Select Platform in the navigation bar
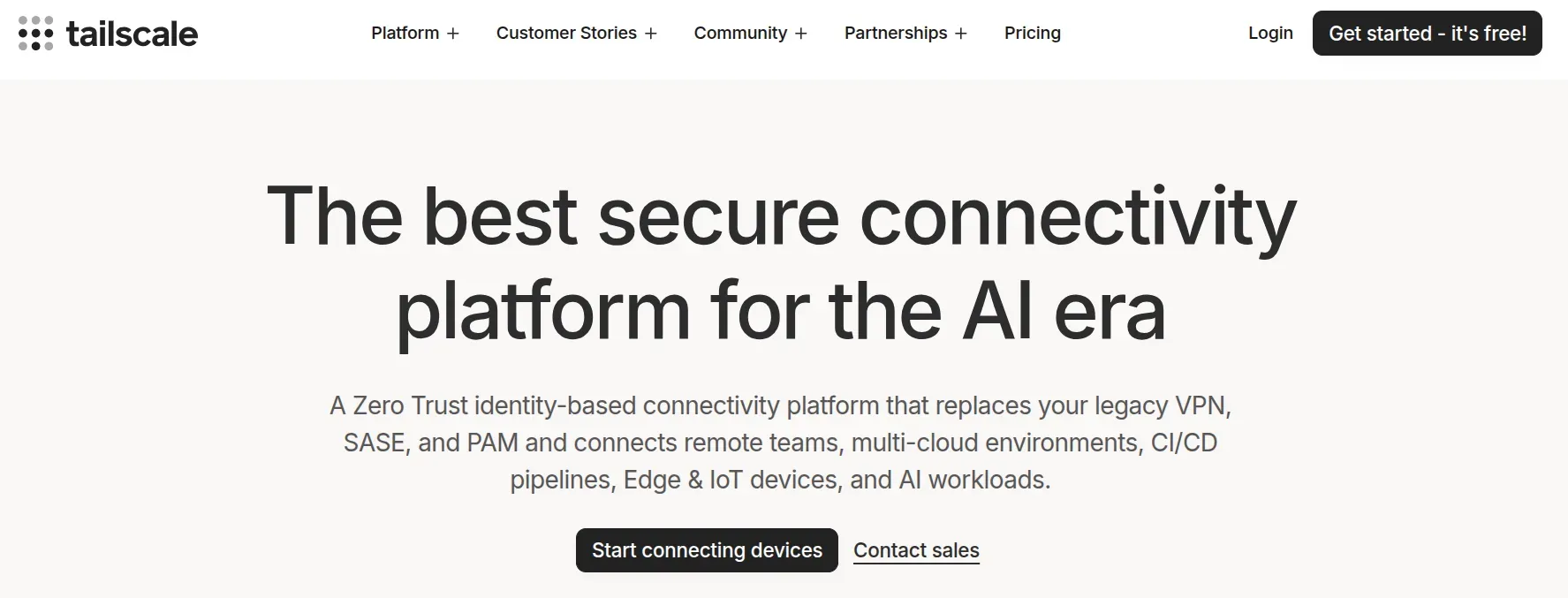 point(404,34)
